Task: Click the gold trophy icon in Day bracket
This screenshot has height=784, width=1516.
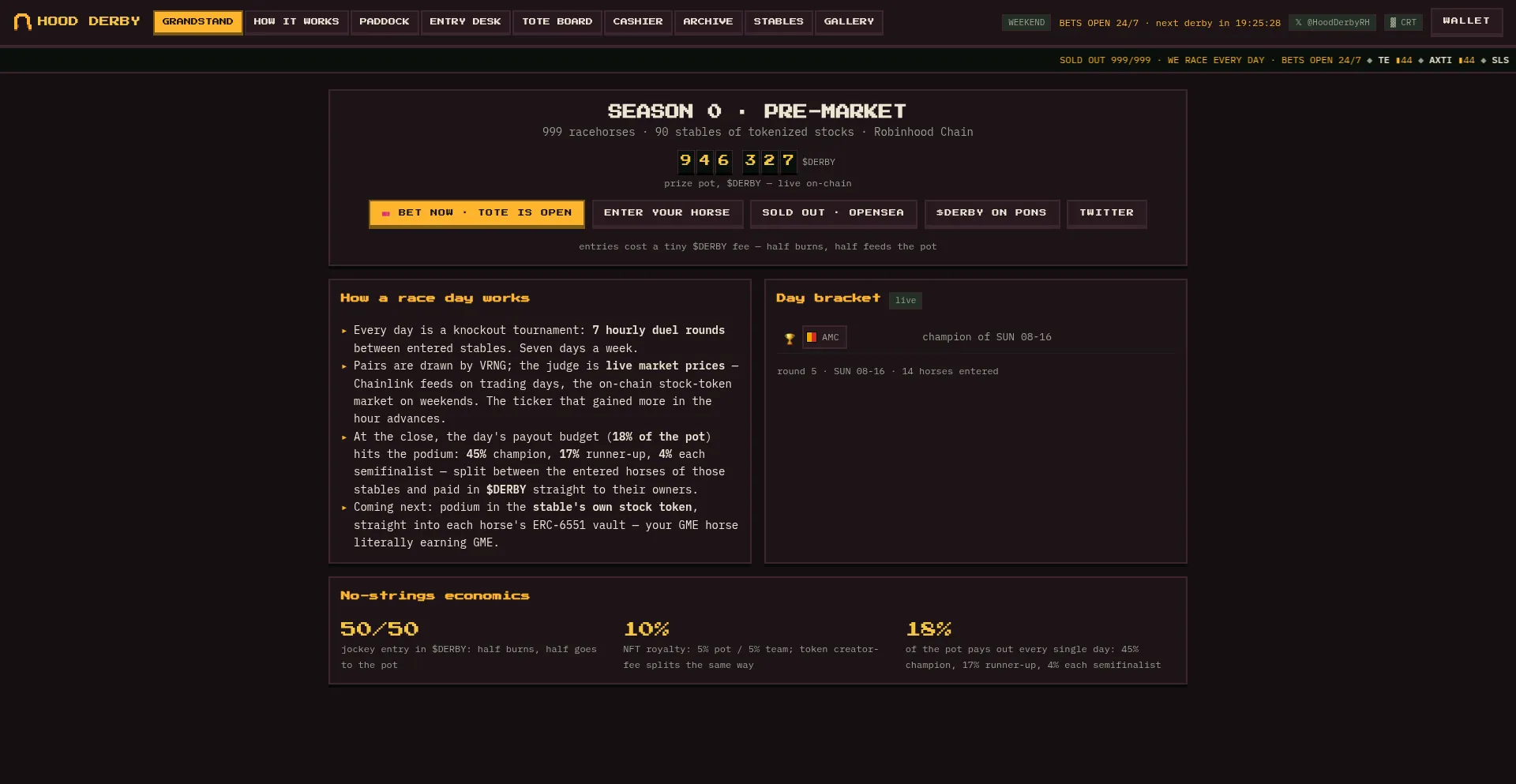Action: [790, 339]
